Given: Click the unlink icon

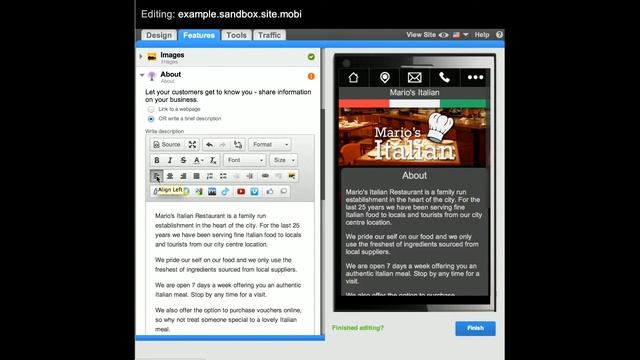Looking at the screenshot, I should (x=278, y=176).
